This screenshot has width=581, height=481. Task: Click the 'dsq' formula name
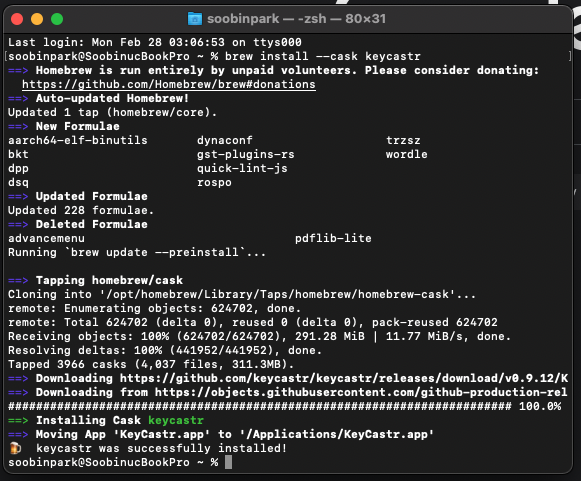click(18, 183)
